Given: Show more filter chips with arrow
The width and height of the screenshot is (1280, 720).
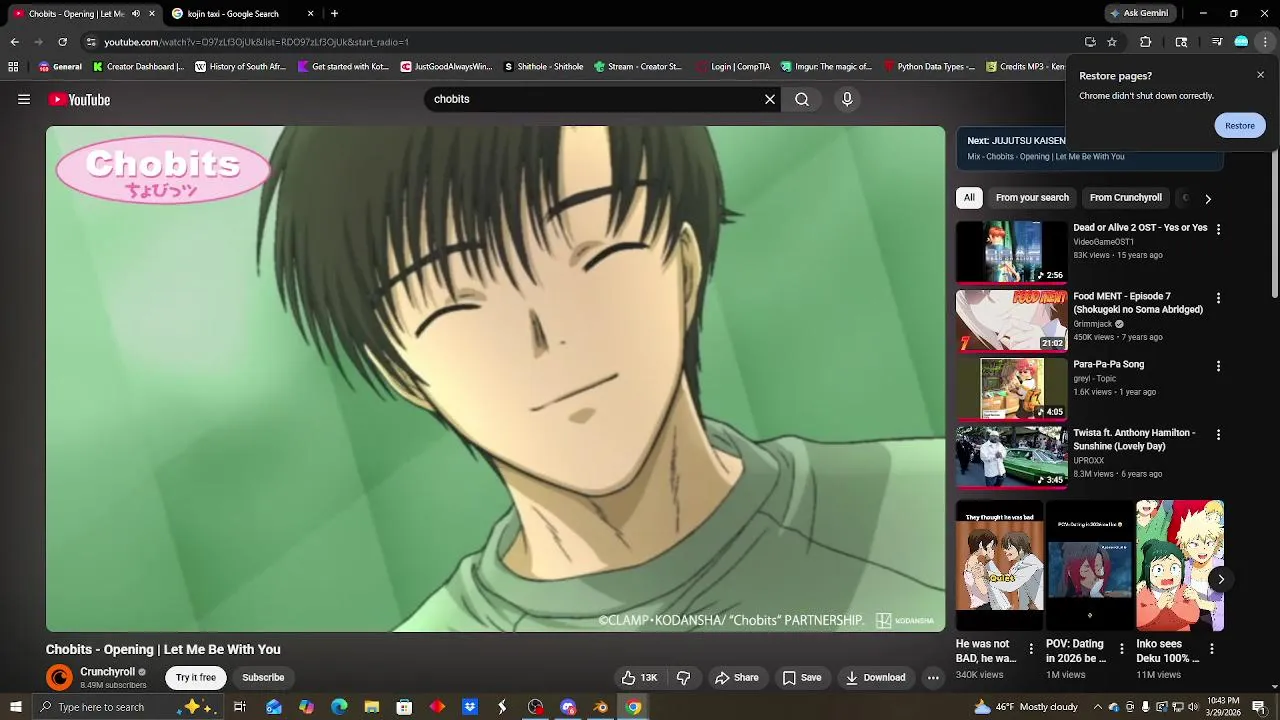Looking at the screenshot, I should tap(1208, 198).
